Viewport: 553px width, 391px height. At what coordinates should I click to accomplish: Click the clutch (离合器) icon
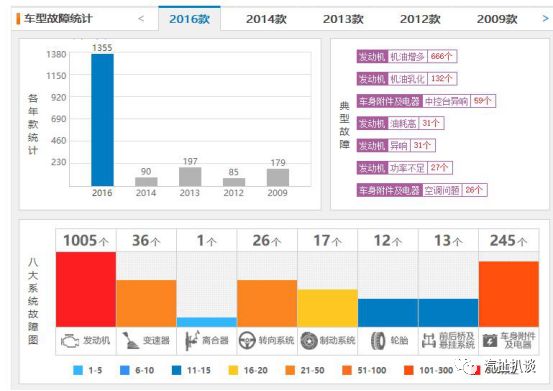coord(192,341)
